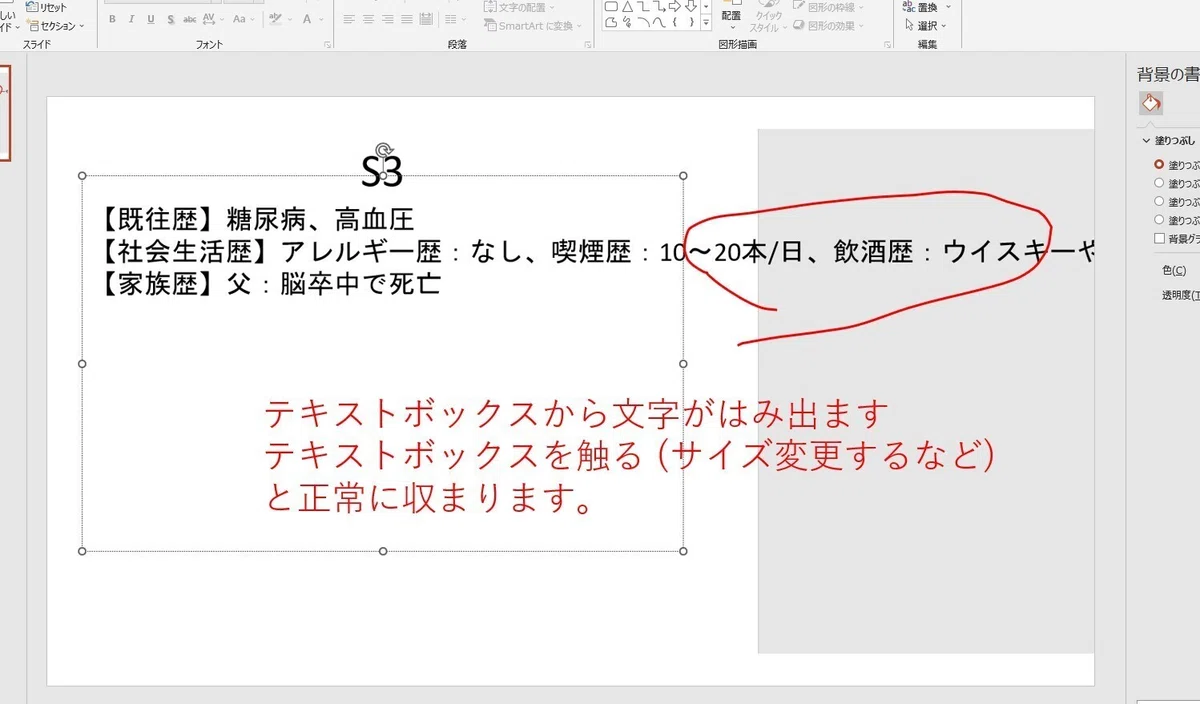This screenshot has width=1200, height=704.
Task: Select down arrow shape in gallery
Action: click(690, 6)
